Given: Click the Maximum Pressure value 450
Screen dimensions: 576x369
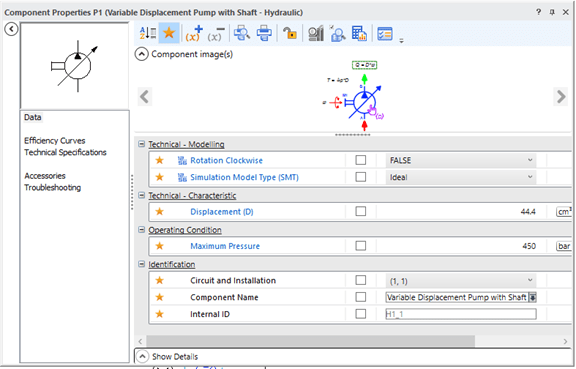Looking at the screenshot, I should click(461, 246).
